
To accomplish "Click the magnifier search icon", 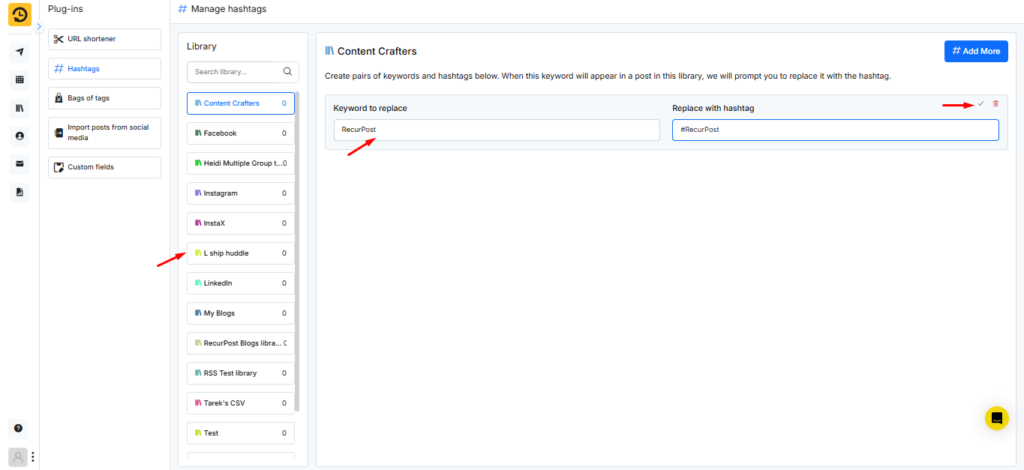I will pyautogui.click(x=287, y=72).
